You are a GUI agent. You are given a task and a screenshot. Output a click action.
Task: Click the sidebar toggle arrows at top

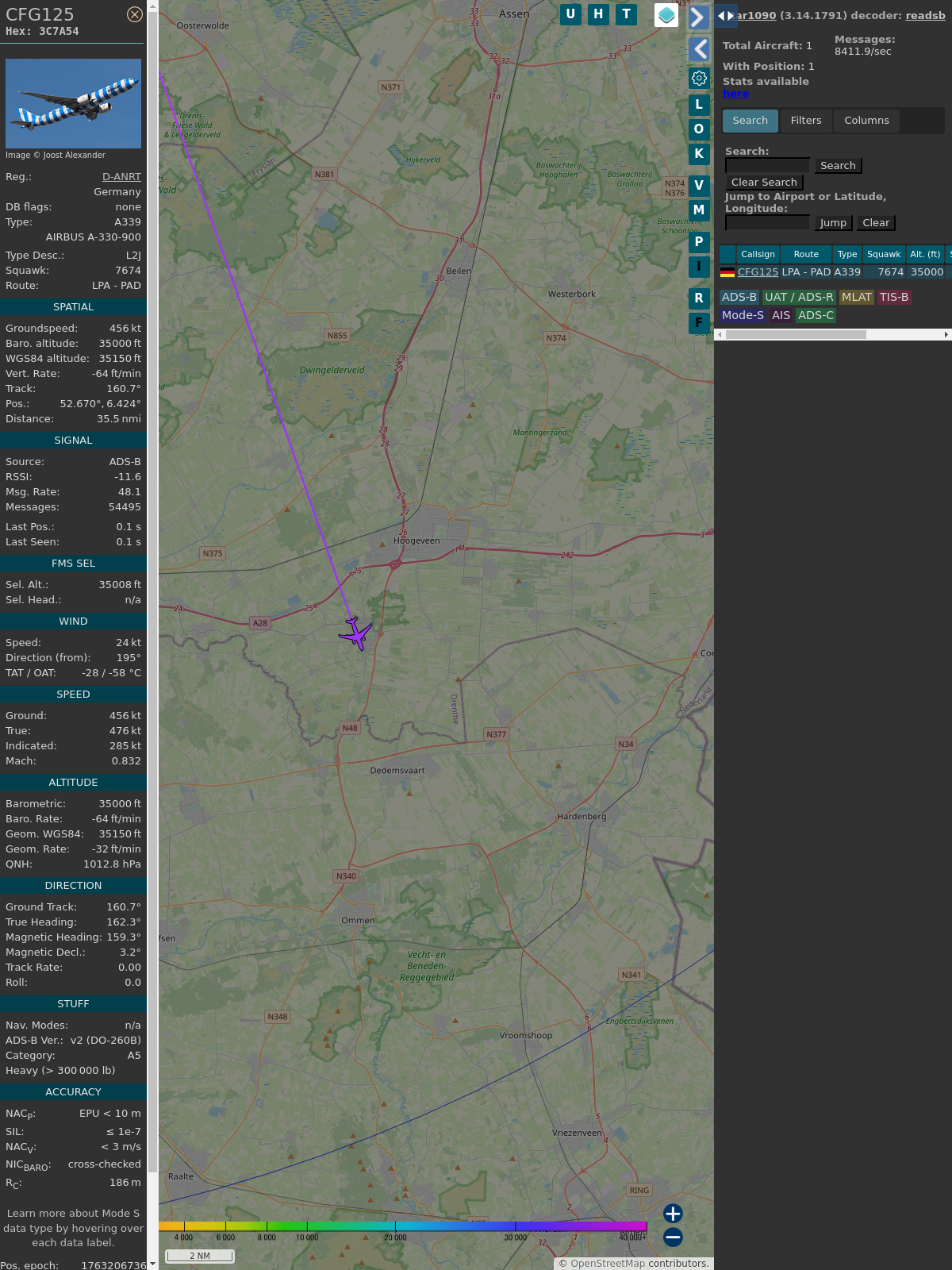click(x=726, y=15)
